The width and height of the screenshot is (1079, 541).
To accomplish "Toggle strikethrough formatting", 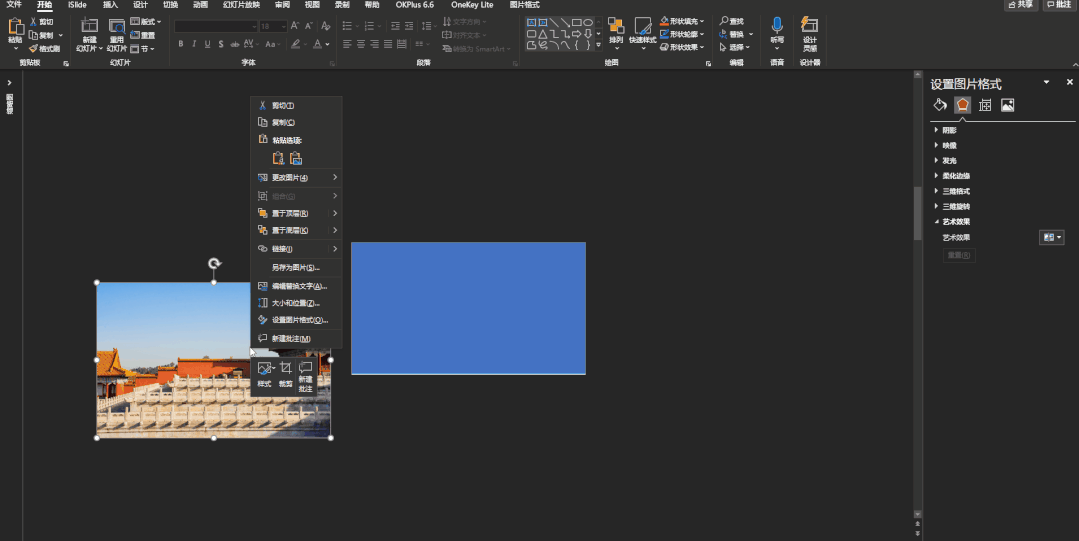I will pos(235,44).
